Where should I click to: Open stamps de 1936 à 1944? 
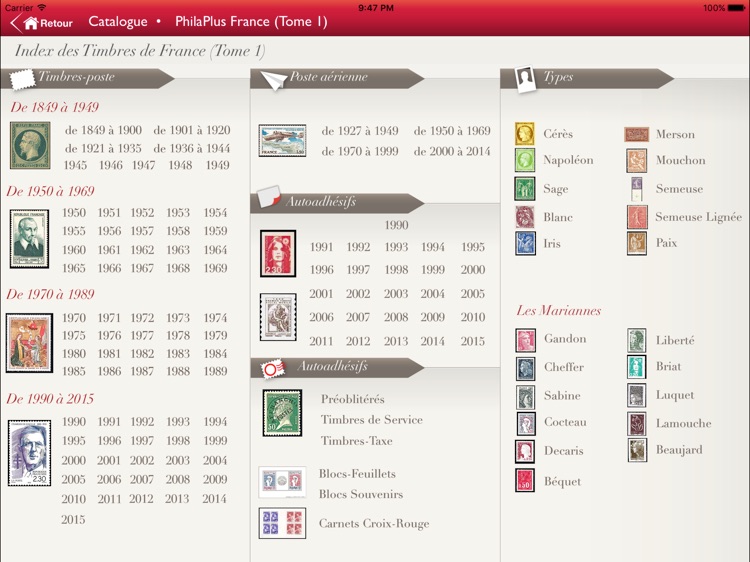(191, 148)
